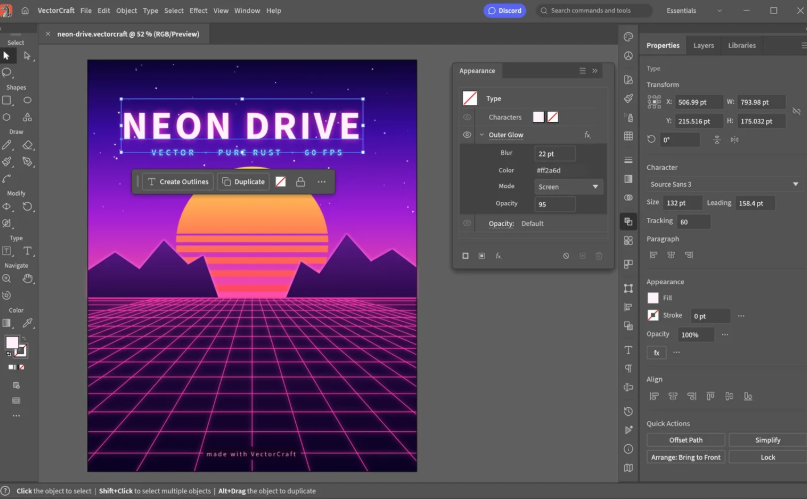Expand more tools ellipsis in toolbar
Screen dimensions: 807x499
(x=16, y=416)
